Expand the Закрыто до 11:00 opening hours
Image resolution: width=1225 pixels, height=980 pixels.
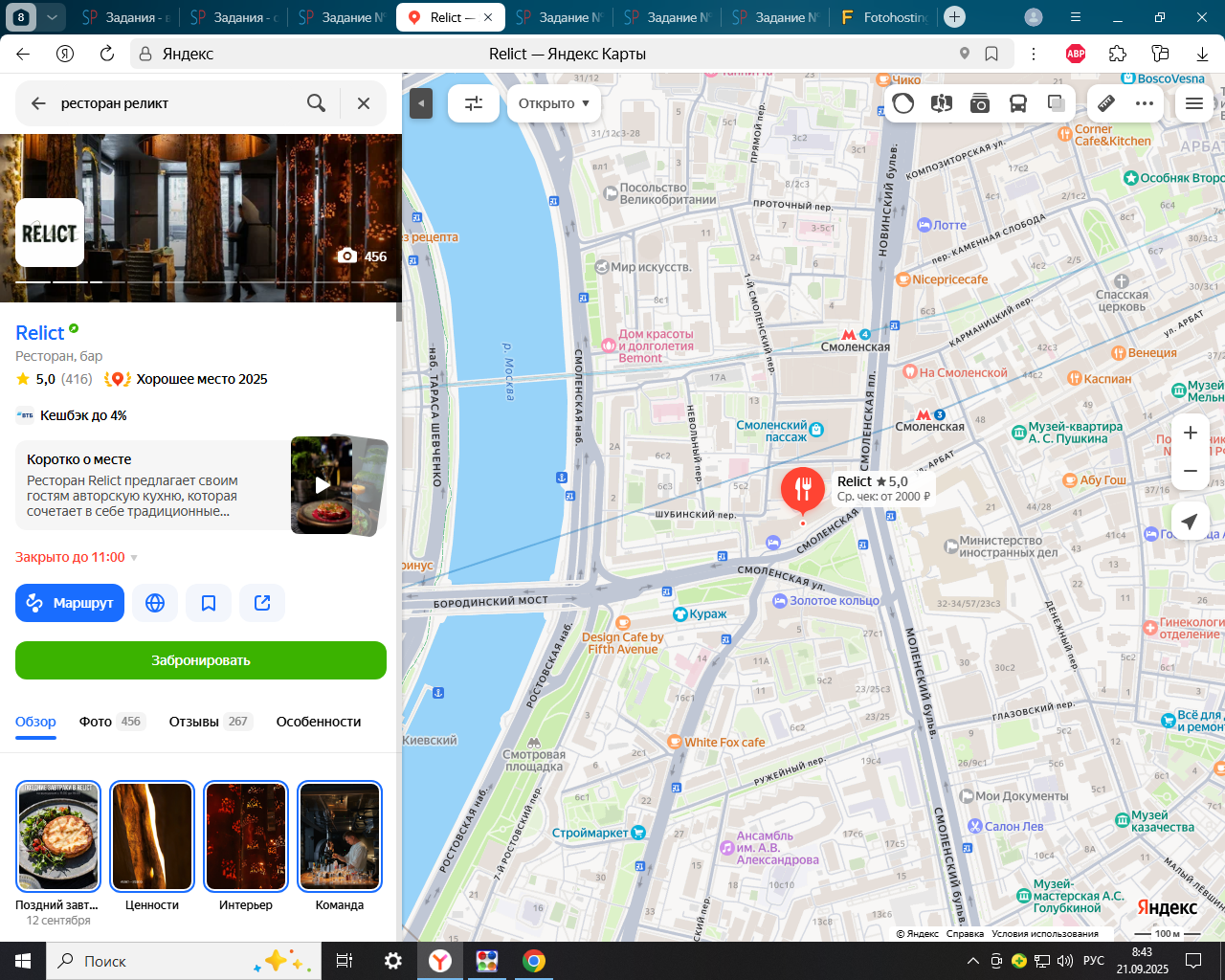click(x=77, y=557)
